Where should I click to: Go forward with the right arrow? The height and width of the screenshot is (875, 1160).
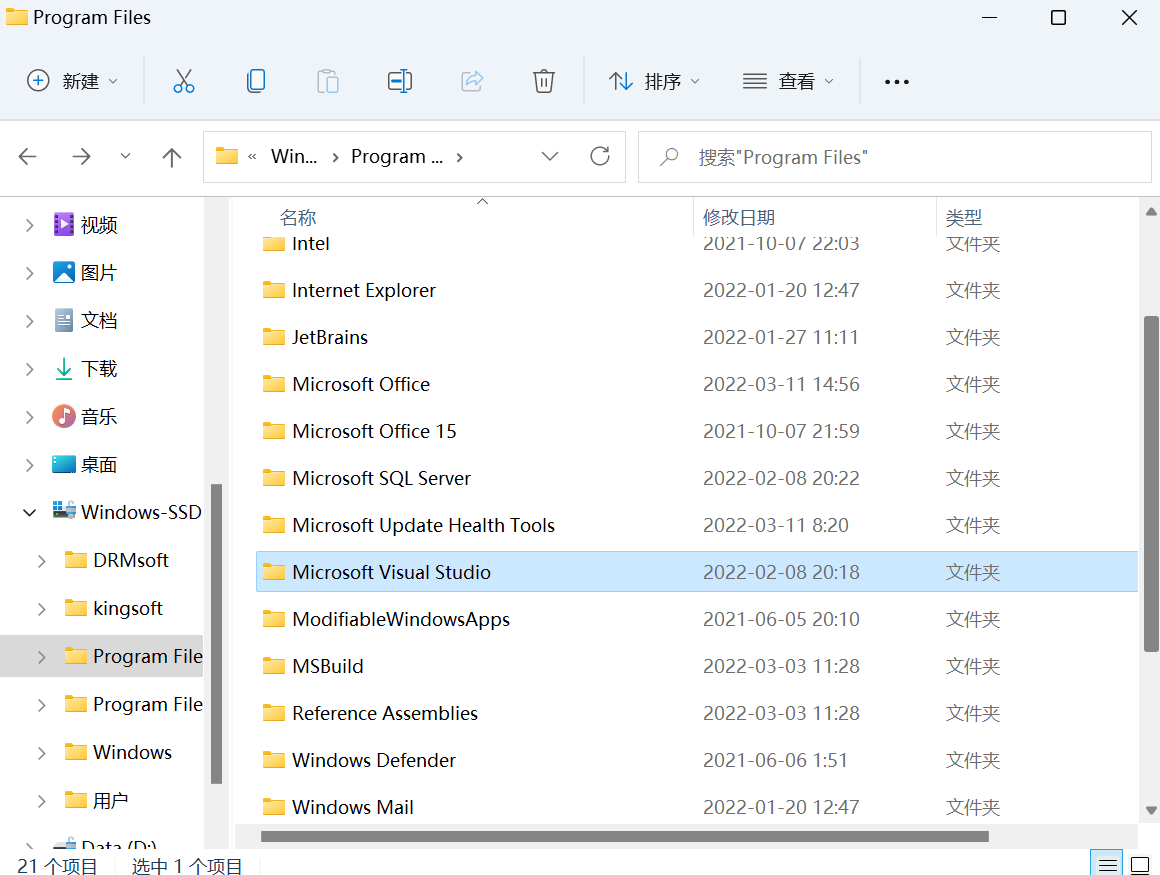coord(81,156)
